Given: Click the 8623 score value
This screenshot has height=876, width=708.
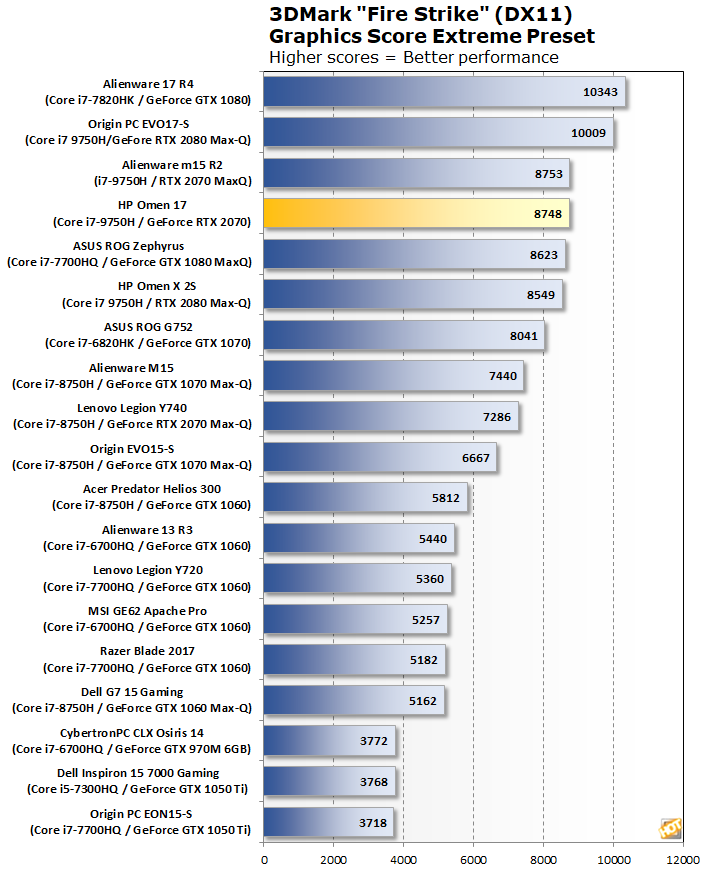Looking at the screenshot, I should [x=544, y=255].
